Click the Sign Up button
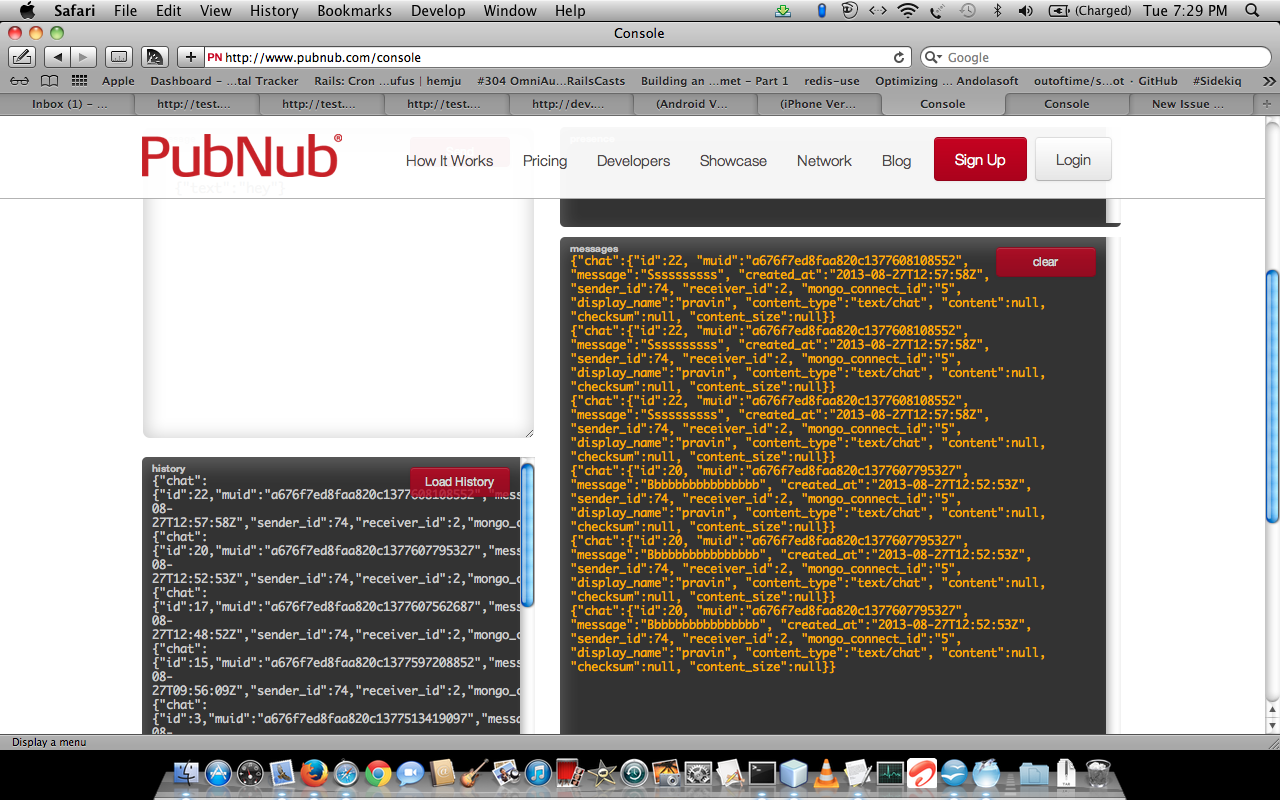This screenshot has height=800, width=1280. pos(980,159)
